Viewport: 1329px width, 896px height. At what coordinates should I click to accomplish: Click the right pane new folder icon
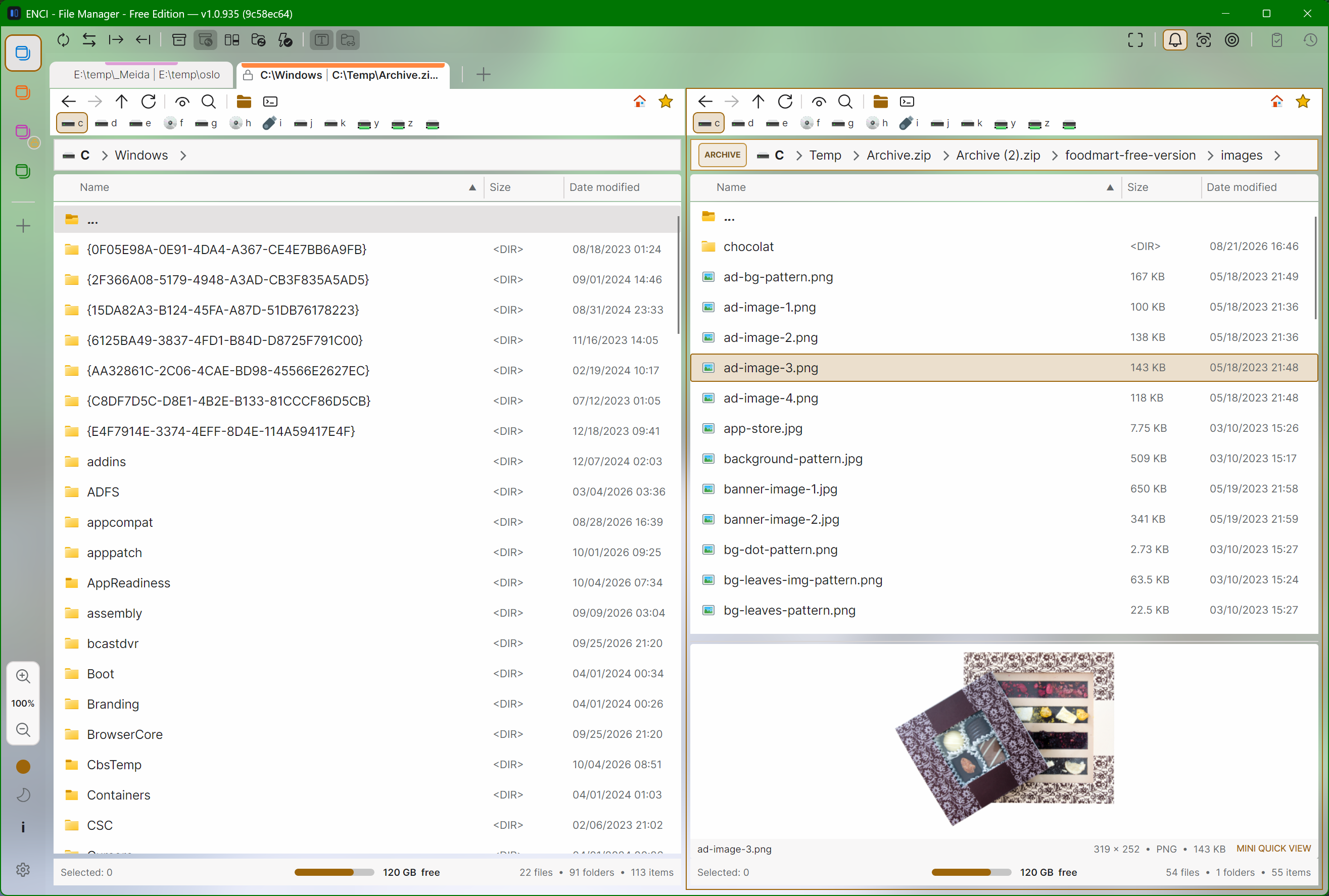[880, 102]
